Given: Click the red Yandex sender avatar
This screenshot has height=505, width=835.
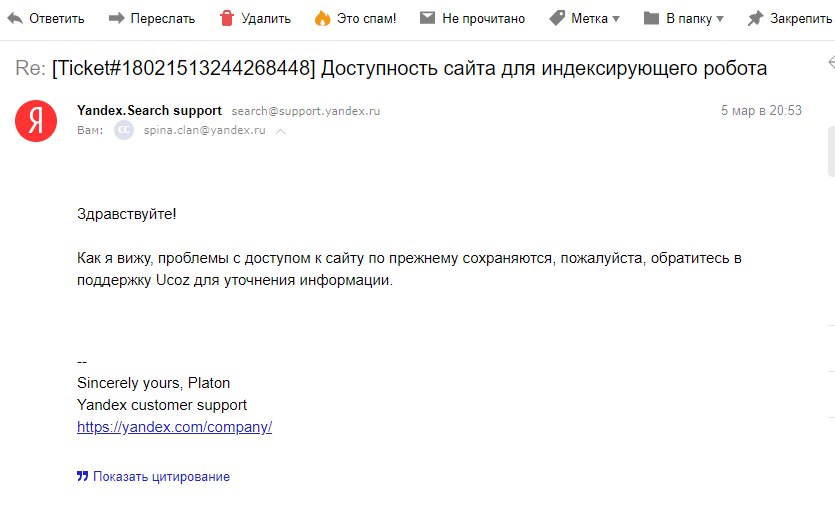Looking at the screenshot, I should 36,121.
